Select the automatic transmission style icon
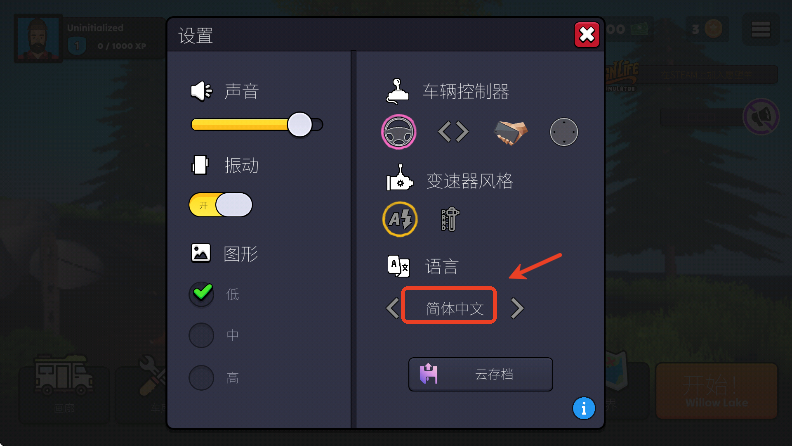This screenshot has height=446, width=792. (x=400, y=219)
